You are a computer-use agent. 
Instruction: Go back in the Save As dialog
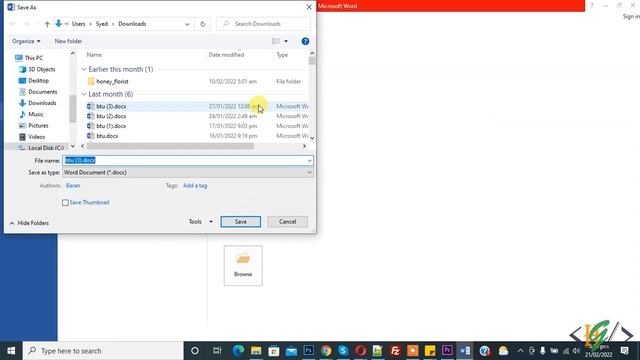(13, 24)
